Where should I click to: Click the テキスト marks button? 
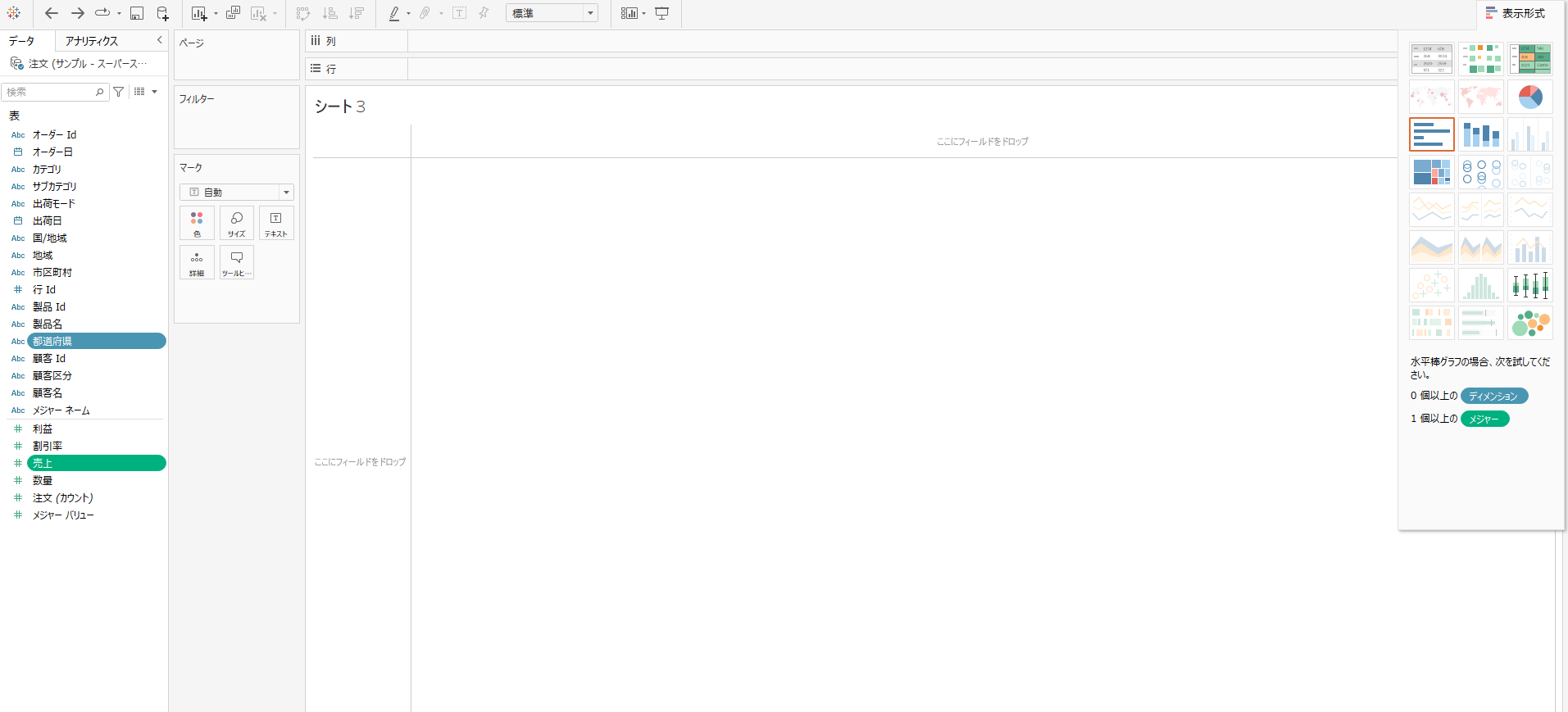click(276, 223)
